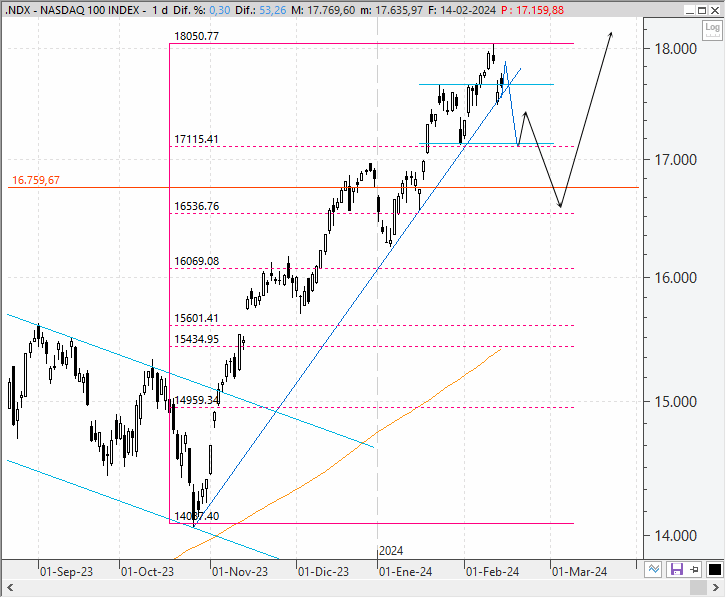Viewport: 726px width, 598px height.
Task: Click the 01-Nov-23 date label
Action: [240, 572]
